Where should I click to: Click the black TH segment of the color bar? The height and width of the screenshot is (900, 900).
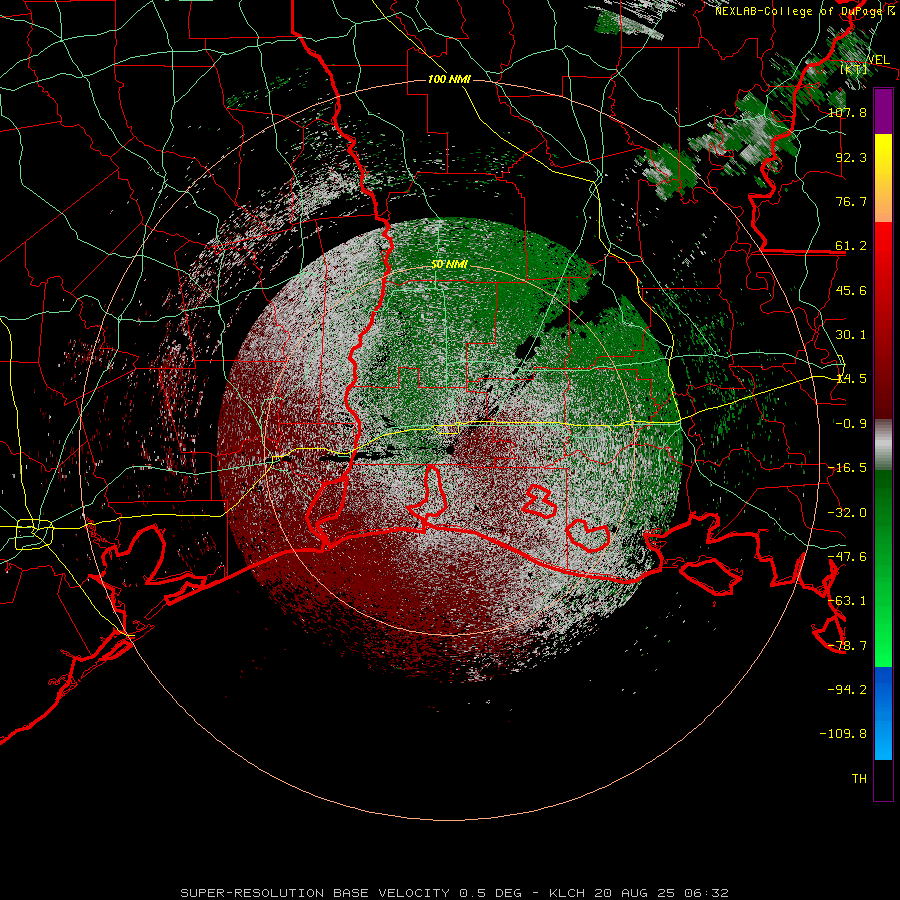(x=883, y=780)
